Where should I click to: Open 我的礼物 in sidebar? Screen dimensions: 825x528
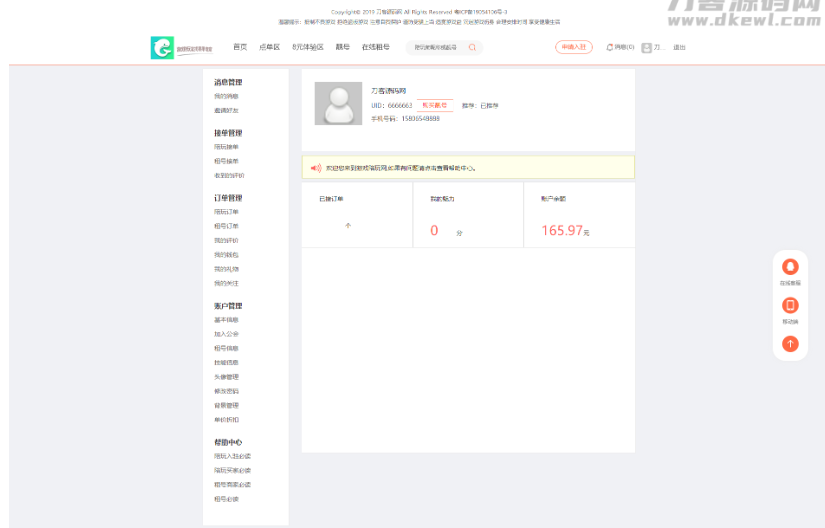(226, 269)
